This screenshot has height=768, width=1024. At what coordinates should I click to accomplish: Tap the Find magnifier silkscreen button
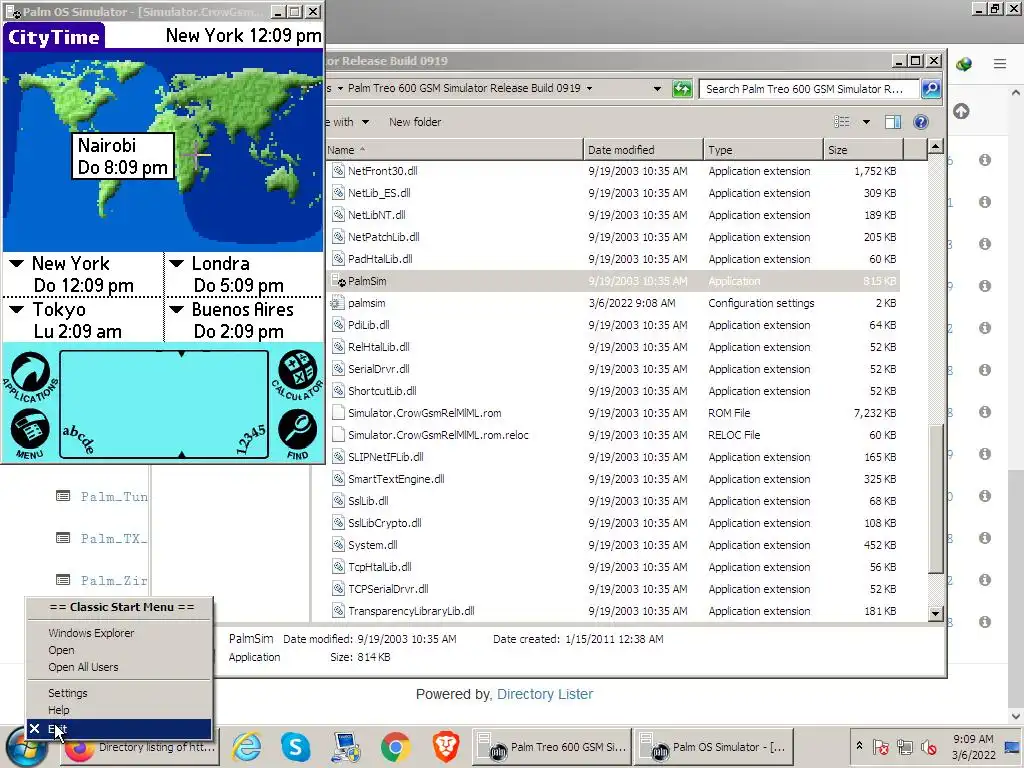click(297, 434)
